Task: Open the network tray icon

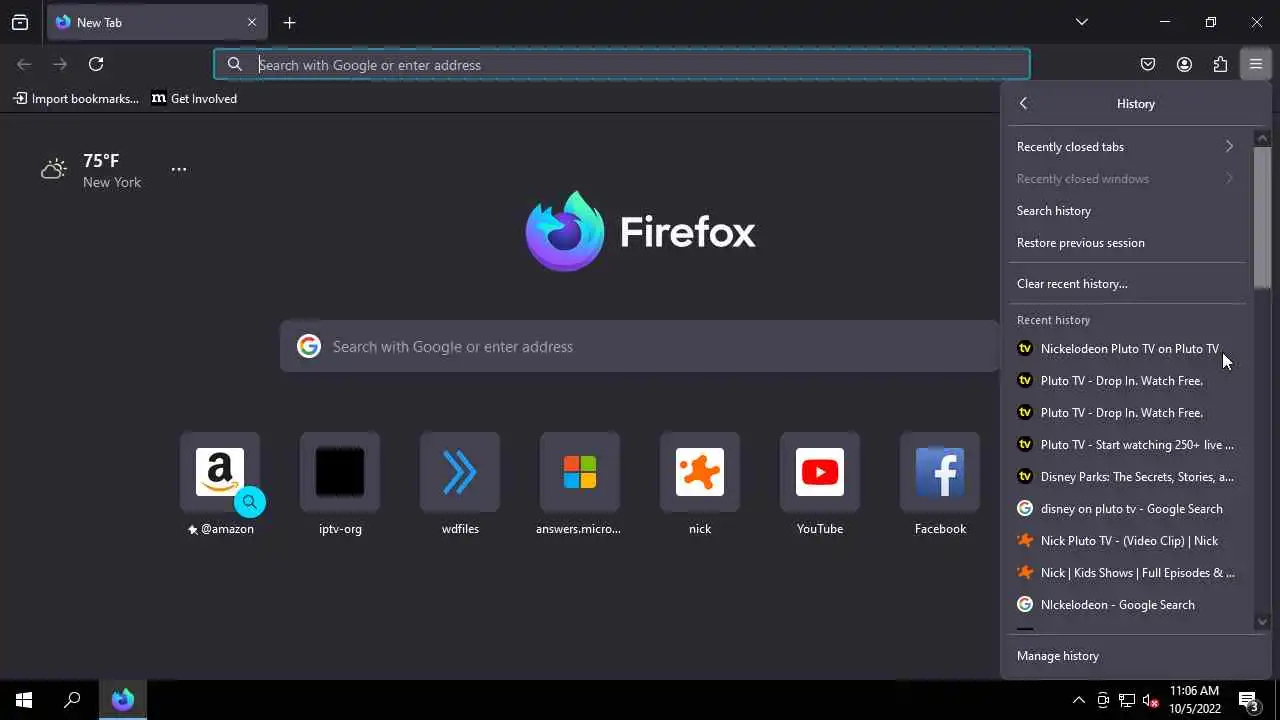Action: click(1127, 700)
